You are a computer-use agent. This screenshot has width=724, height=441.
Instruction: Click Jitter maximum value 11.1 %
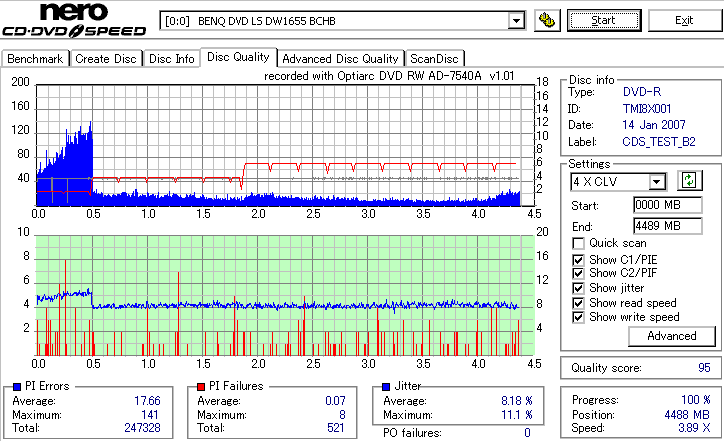point(517,415)
